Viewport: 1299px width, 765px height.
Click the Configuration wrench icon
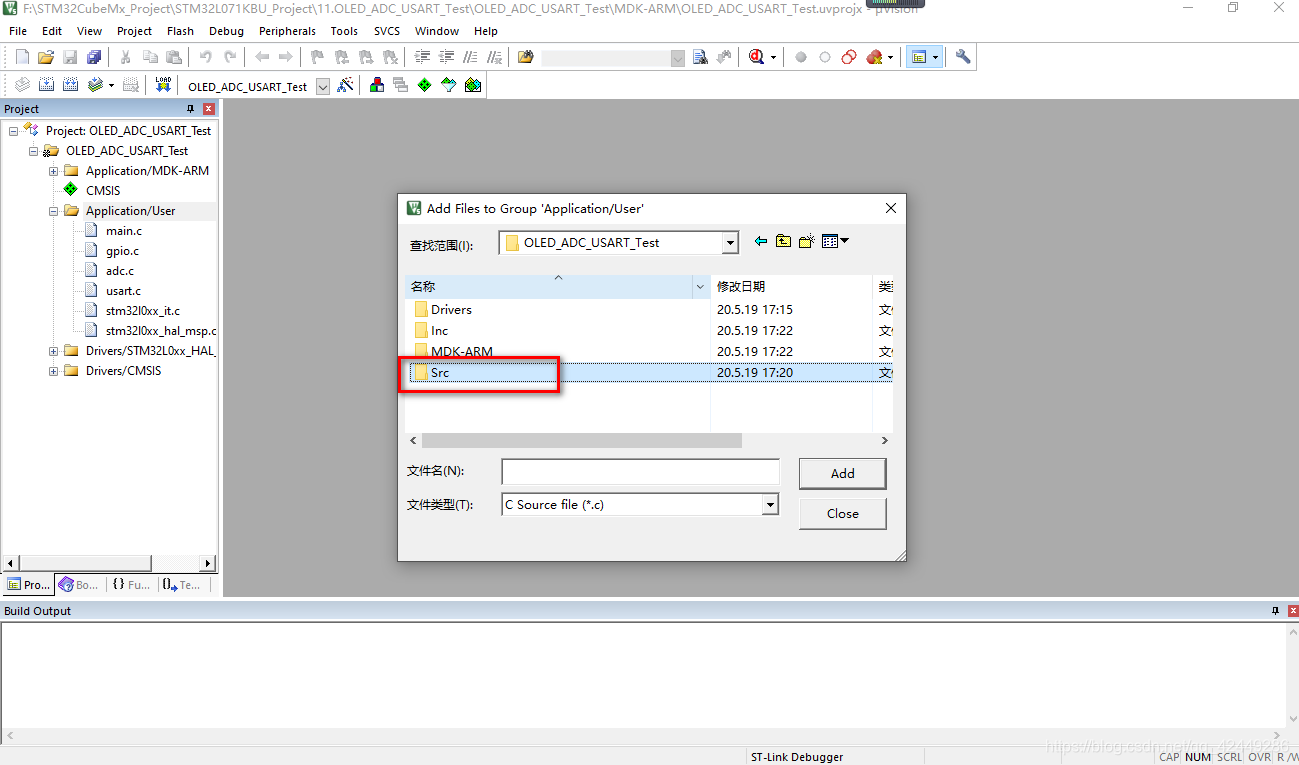(x=963, y=57)
